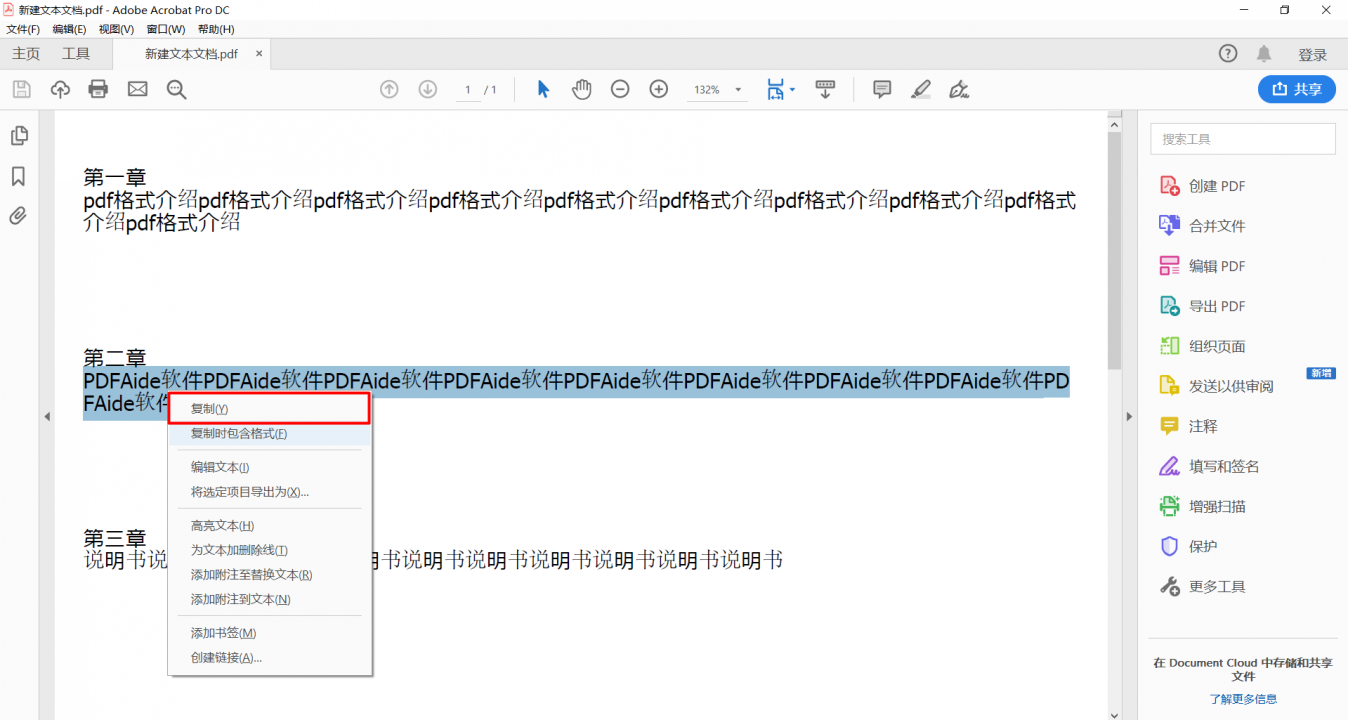Click the current page number field
Screen dimensions: 1348x720
[468, 90]
